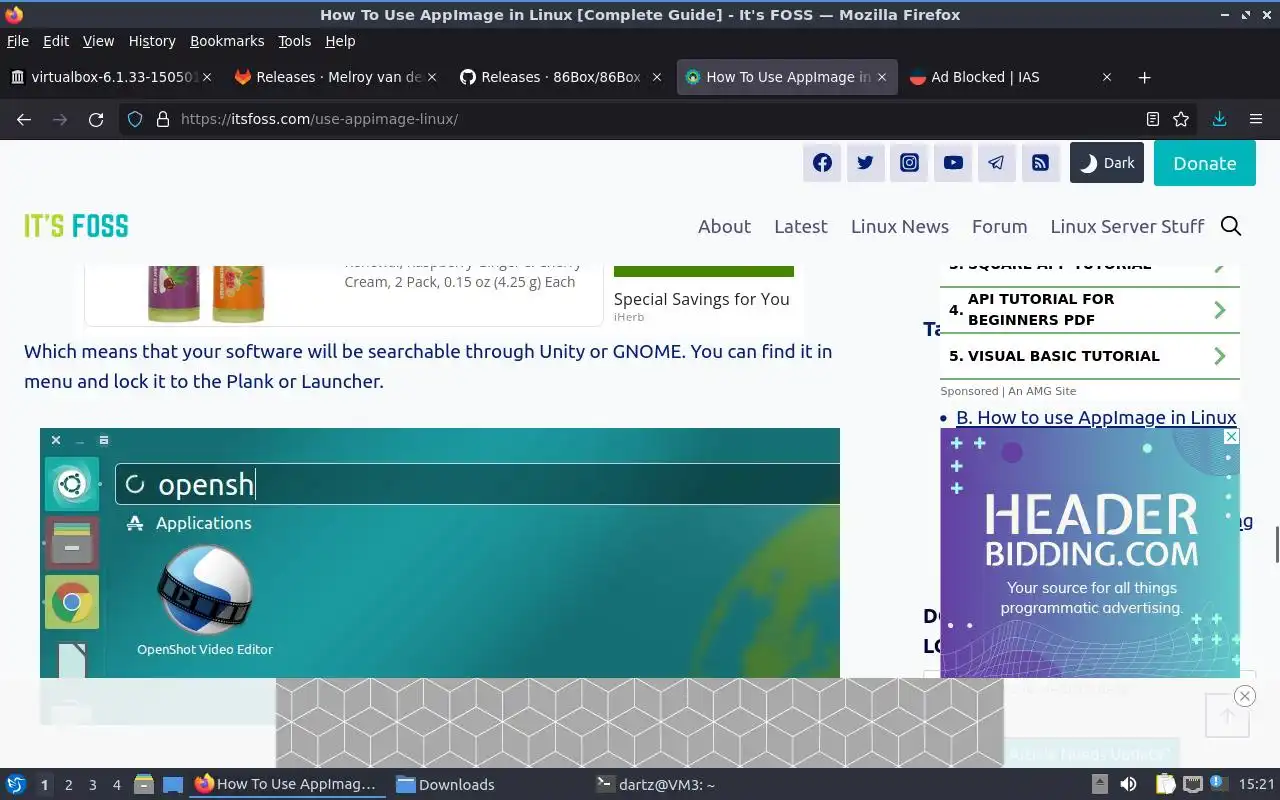1280x800 pixels.
Task: Open the Latest nav link
Action: point(801,226)
